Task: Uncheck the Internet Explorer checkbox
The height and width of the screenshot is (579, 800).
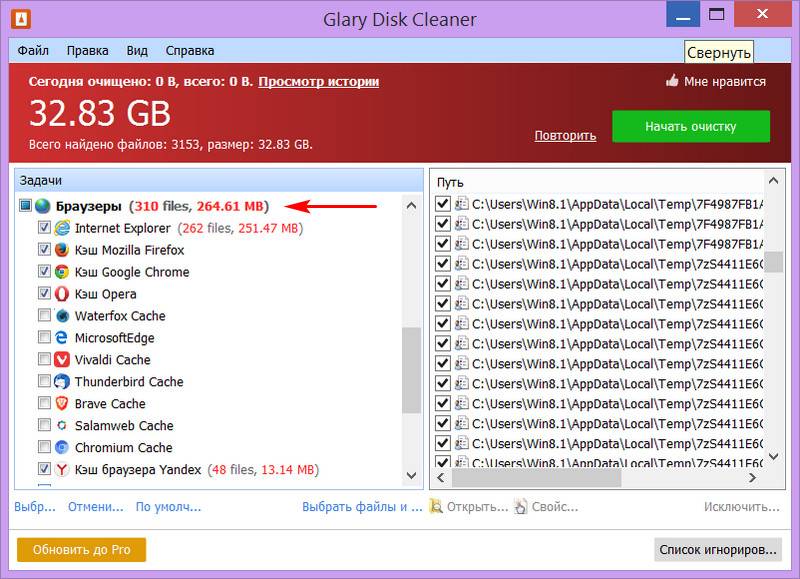Action: tap(44, 228)
